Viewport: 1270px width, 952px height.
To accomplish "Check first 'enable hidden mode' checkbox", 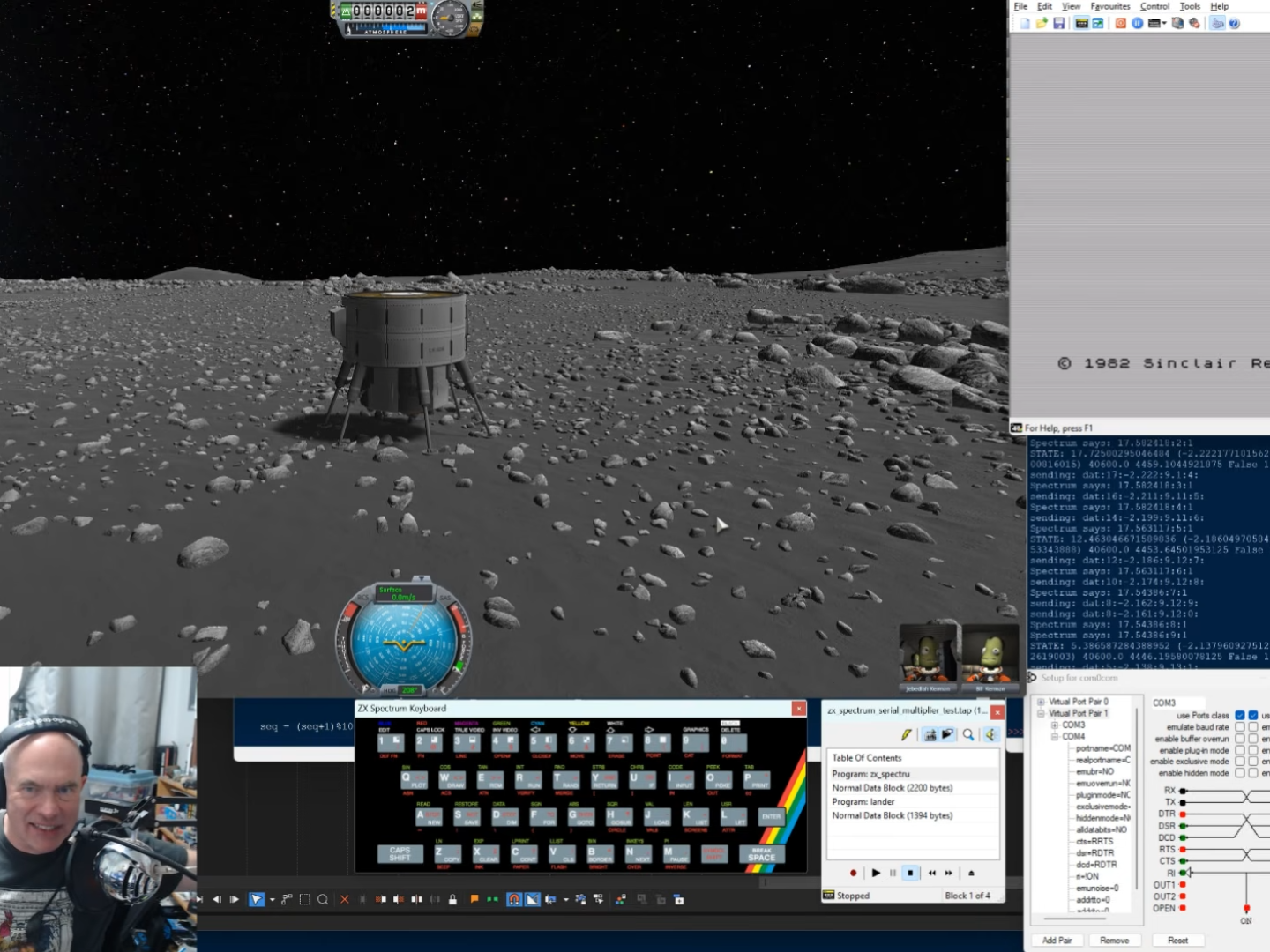I will coord(1239,773).
